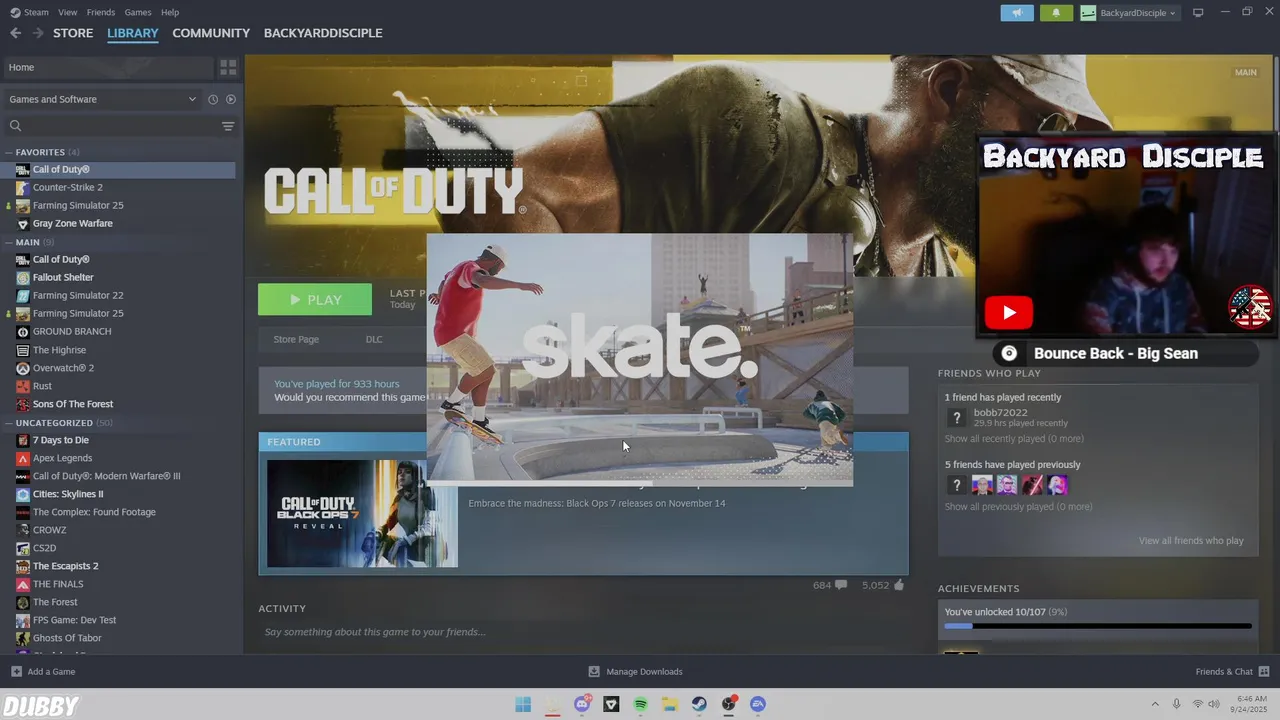Open the Games menu

coord(138,12)
